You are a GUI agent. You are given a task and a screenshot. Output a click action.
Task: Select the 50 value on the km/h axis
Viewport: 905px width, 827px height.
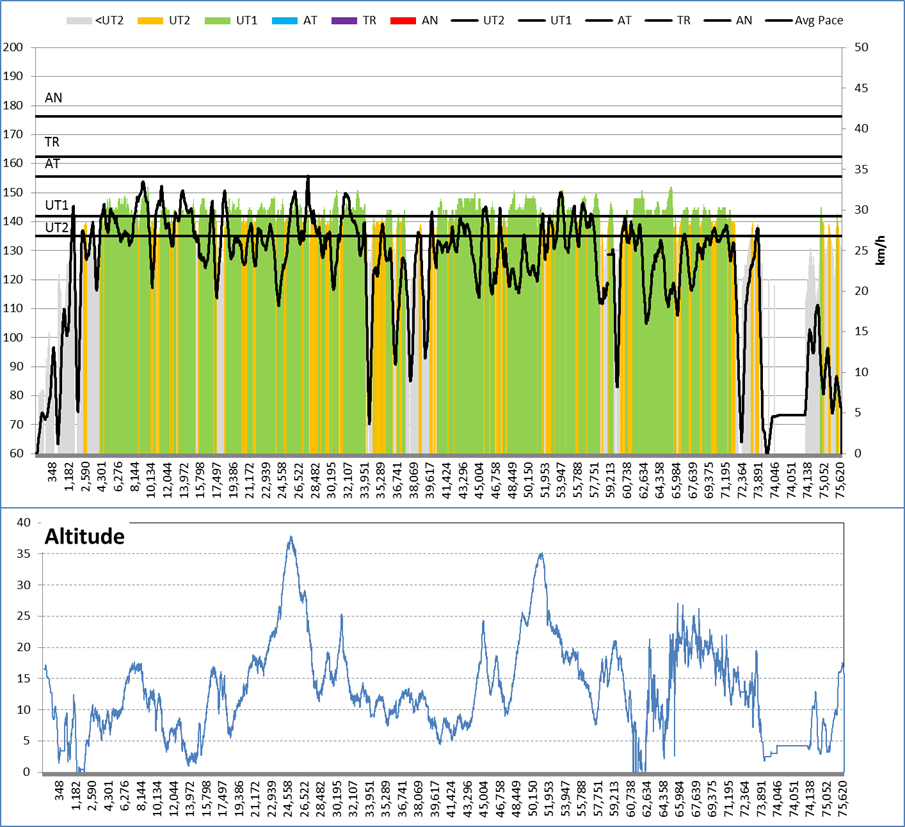coord(858,48)
